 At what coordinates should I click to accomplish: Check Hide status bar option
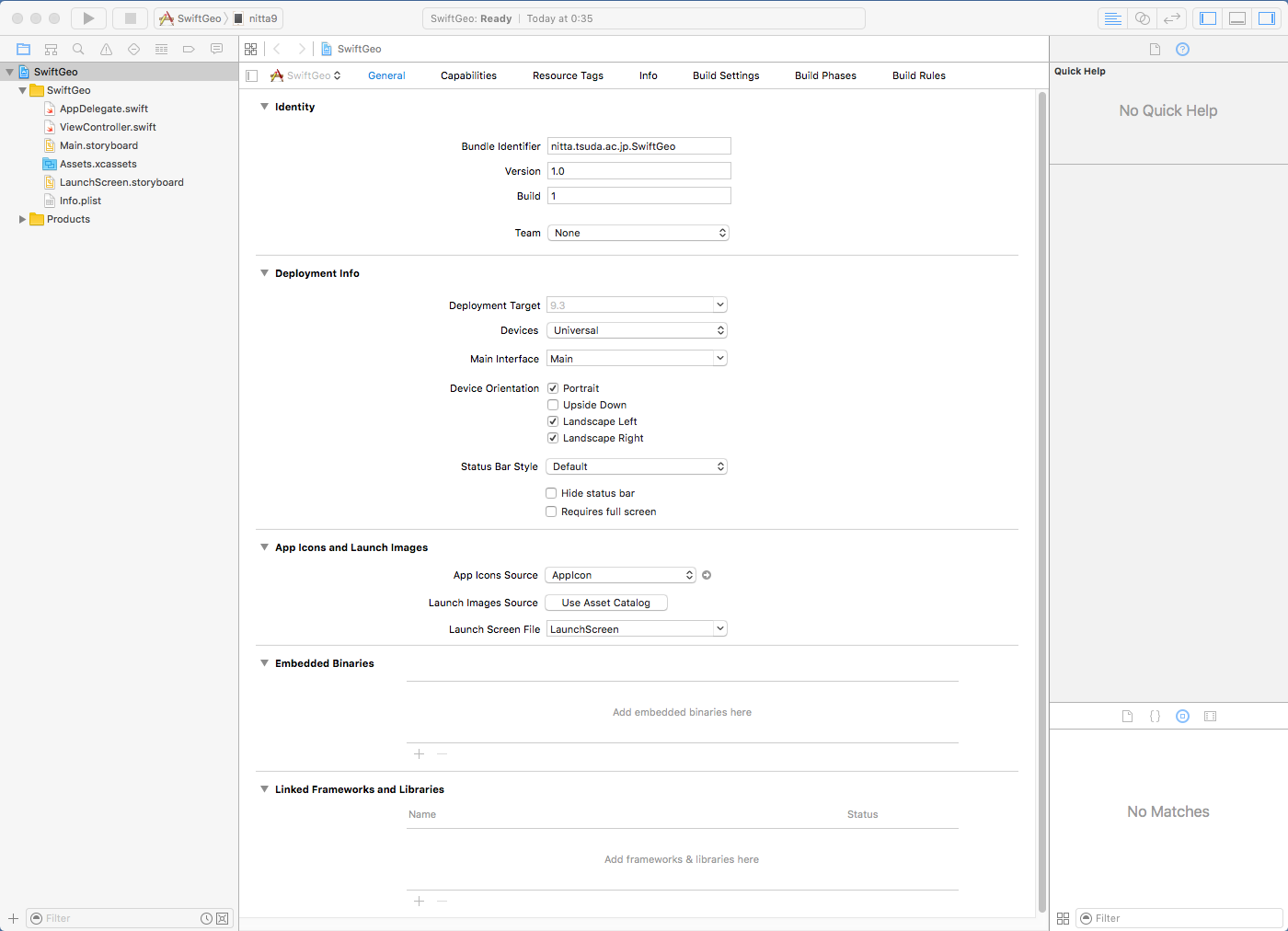pos(551,493)
